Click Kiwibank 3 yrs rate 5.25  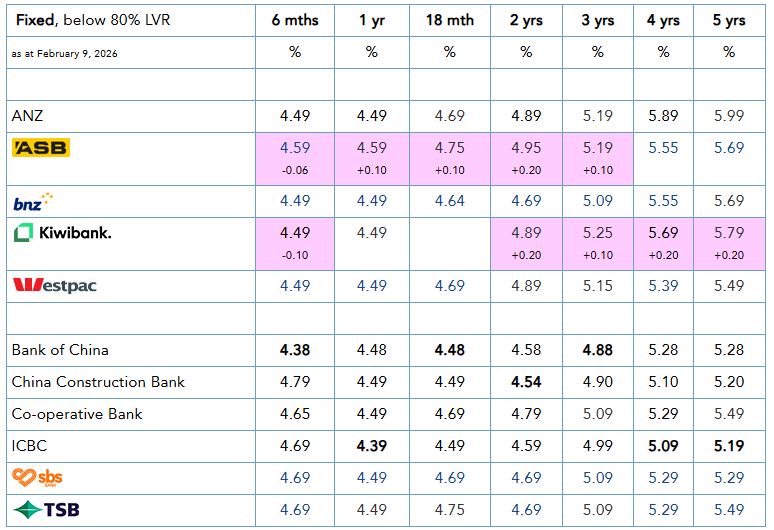tap(598, 232)
